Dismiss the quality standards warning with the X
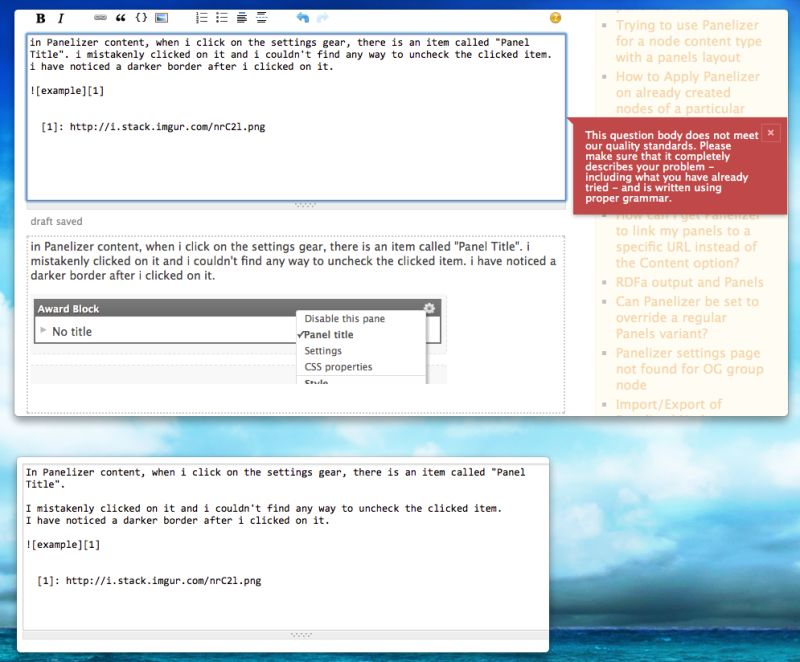 point(771,132)
